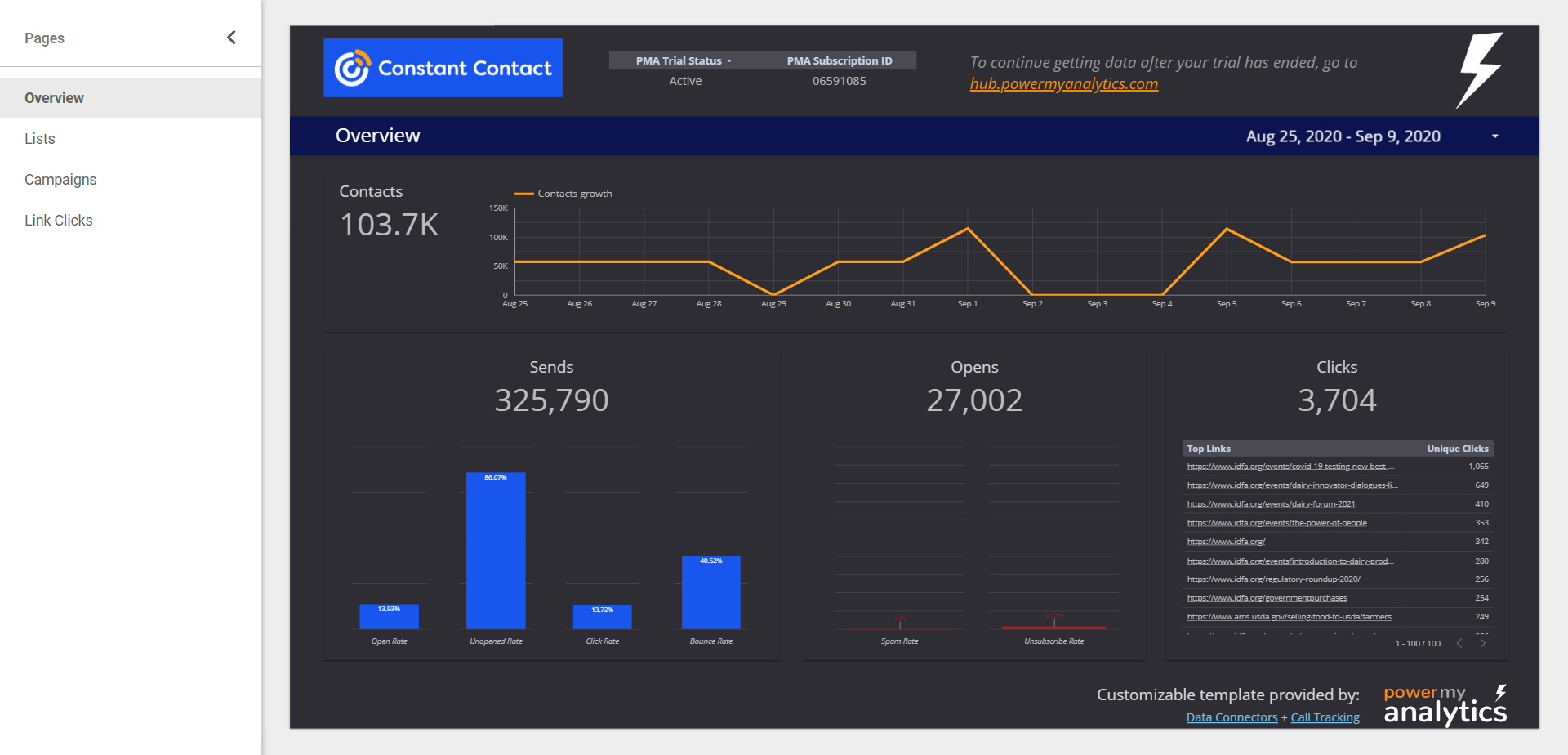Open the Data Connectors link
Screen dimensions: 1568x755
click(x=1232, y=717)
